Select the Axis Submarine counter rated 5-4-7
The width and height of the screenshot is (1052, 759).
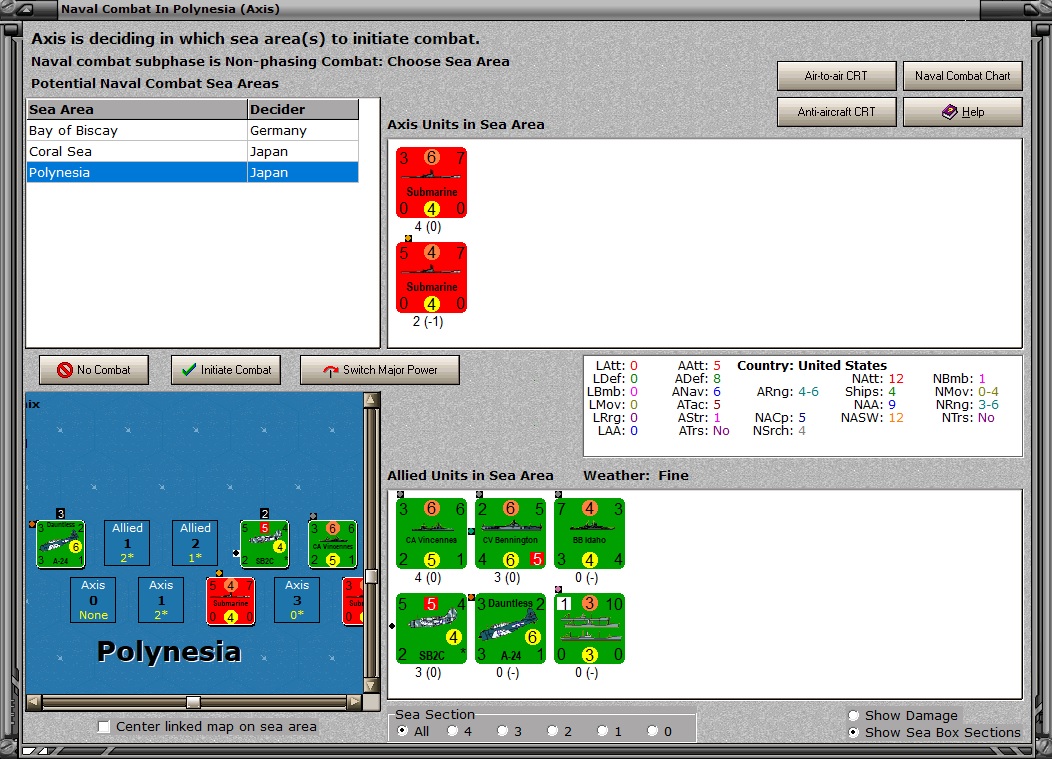431,277
